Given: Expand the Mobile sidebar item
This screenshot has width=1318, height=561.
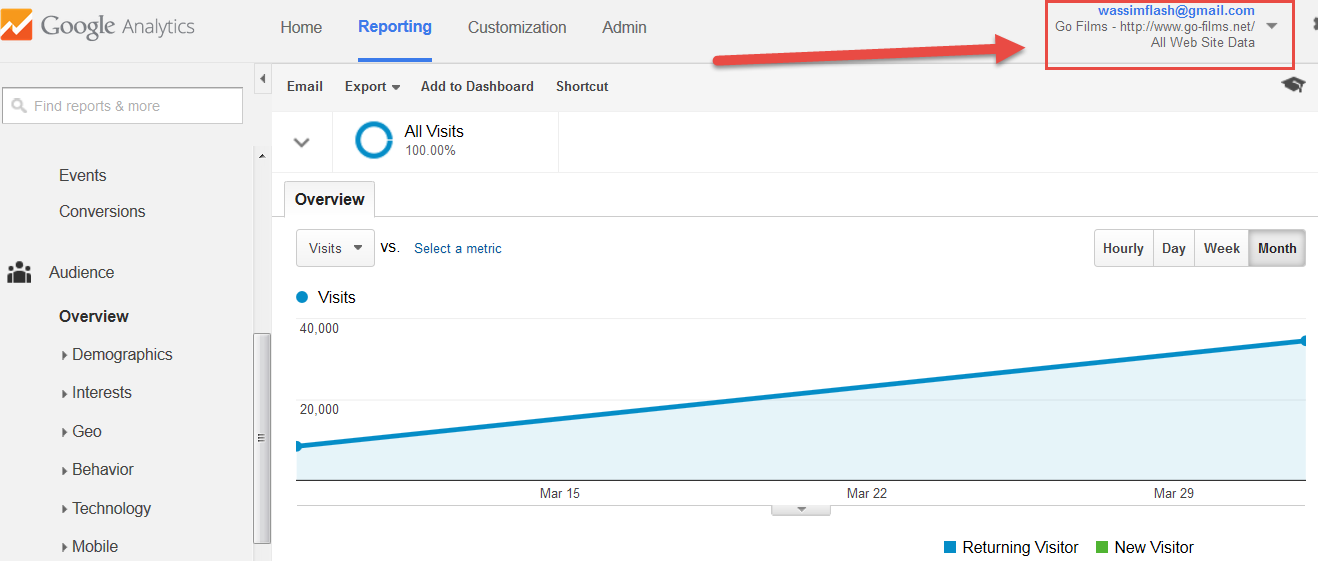Looking at the screenshot, I should pos(89,547).
